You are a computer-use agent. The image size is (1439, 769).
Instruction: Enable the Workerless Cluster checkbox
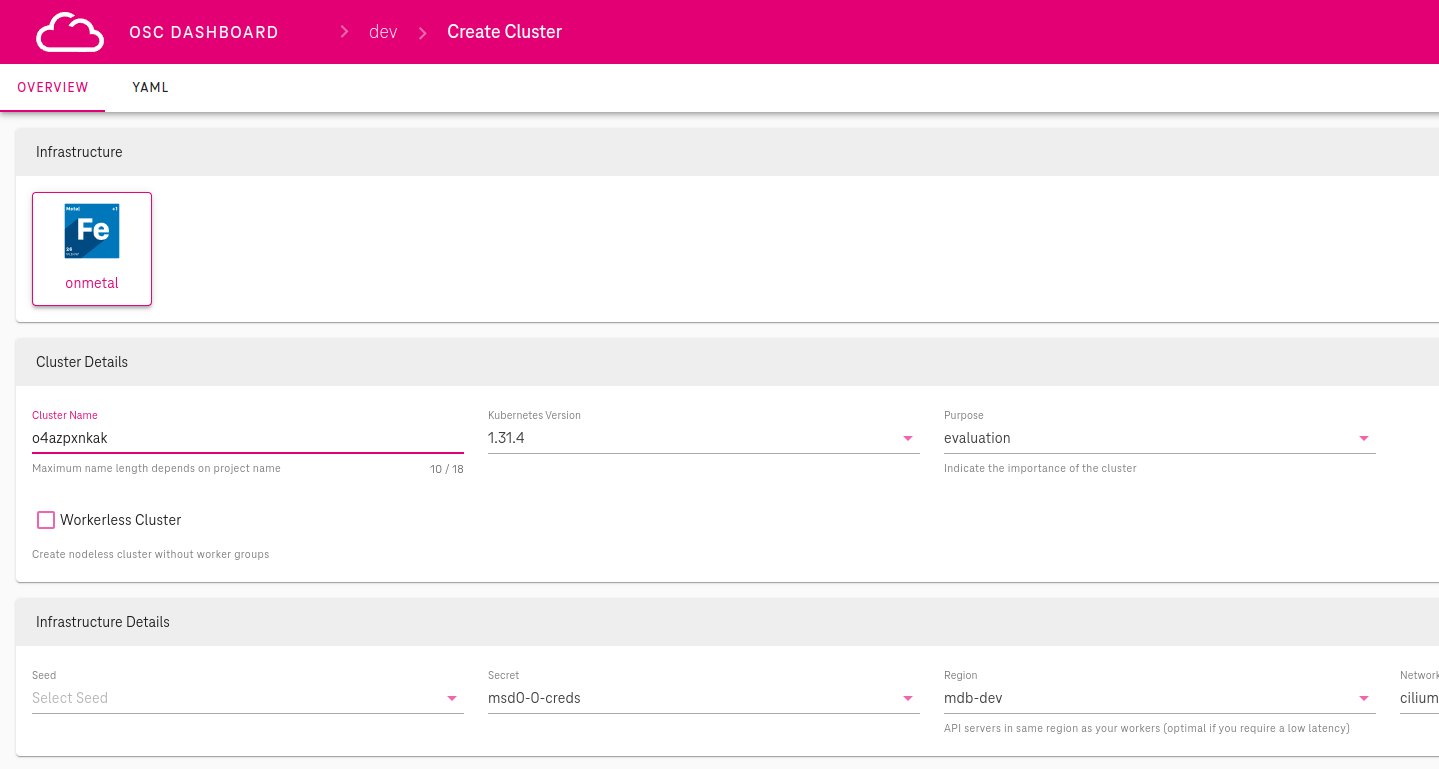click(x=46, y=520)
